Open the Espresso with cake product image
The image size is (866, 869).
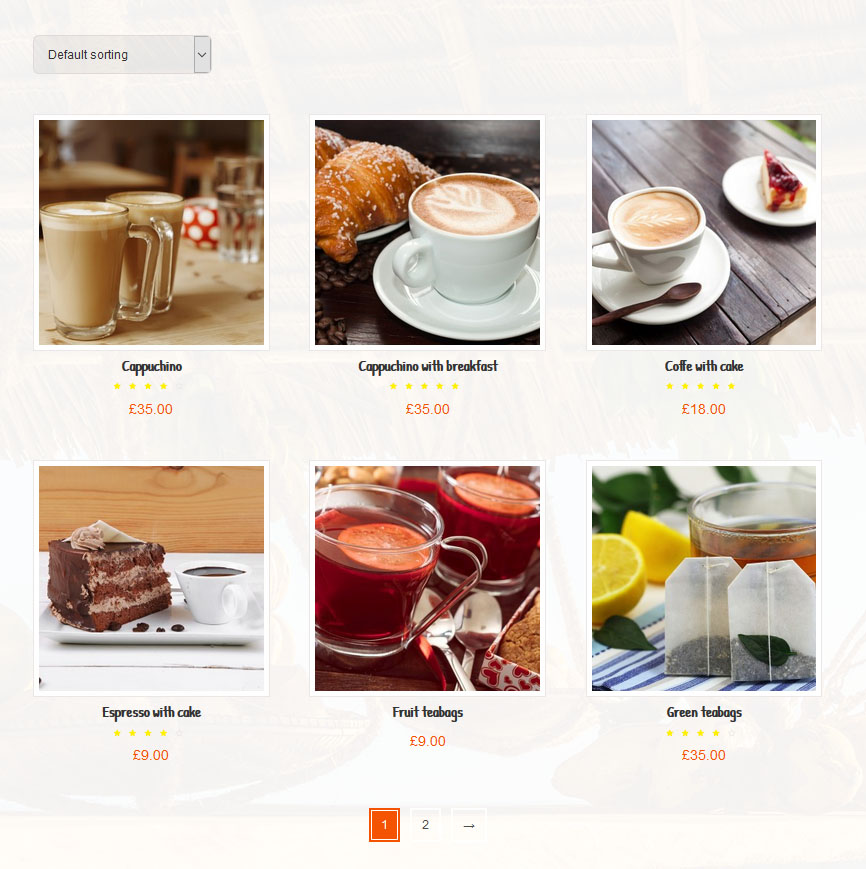pyautogui.click(x=151, y=578)
